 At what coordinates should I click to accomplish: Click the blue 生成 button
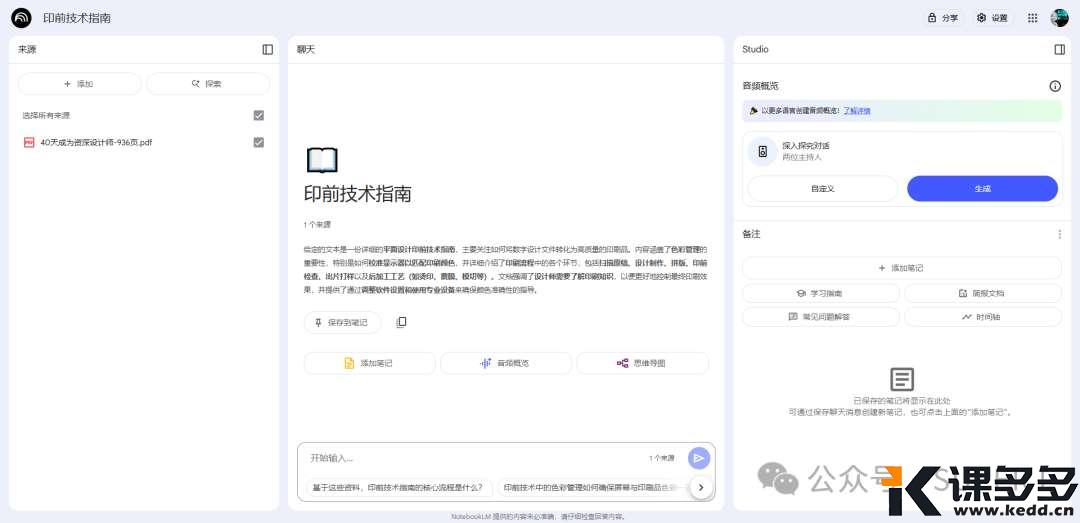click(x=981, y=188)
